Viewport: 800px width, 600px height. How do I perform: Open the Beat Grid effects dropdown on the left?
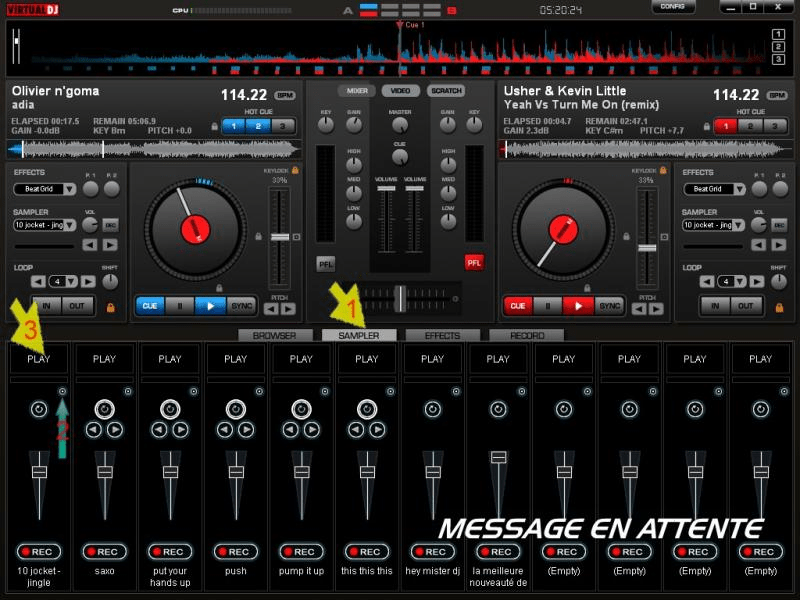pos(43,188)
